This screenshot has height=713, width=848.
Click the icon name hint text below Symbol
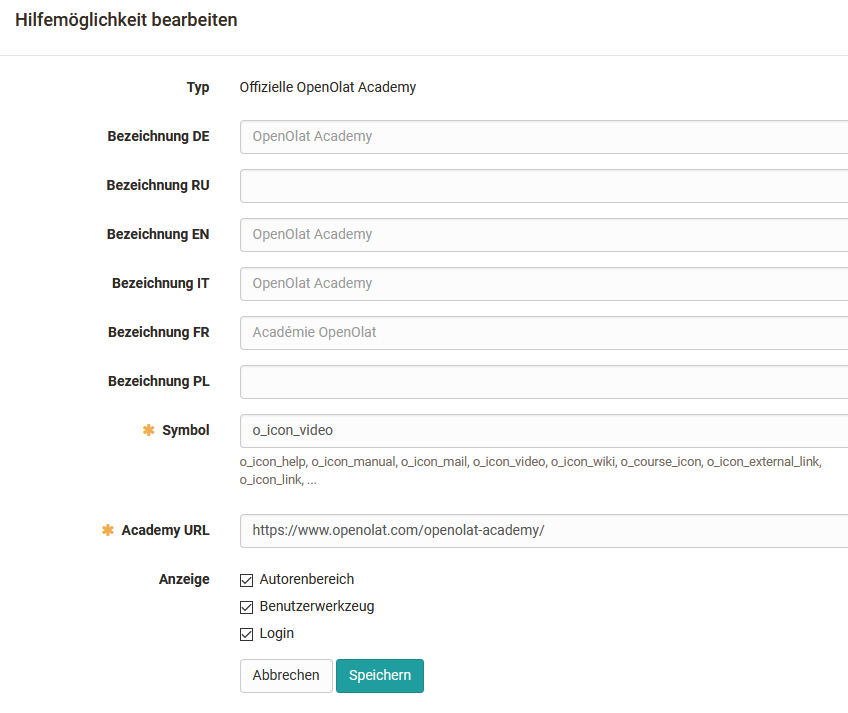(x=530, y=470)
